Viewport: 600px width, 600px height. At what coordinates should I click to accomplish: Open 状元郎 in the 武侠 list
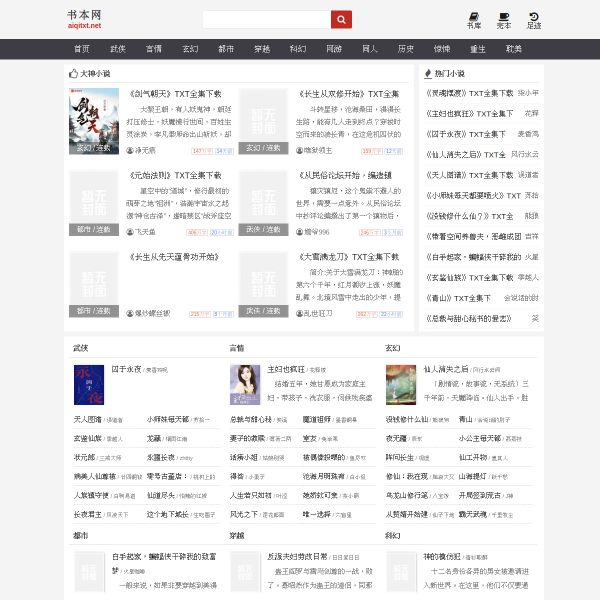click(84, 457)
